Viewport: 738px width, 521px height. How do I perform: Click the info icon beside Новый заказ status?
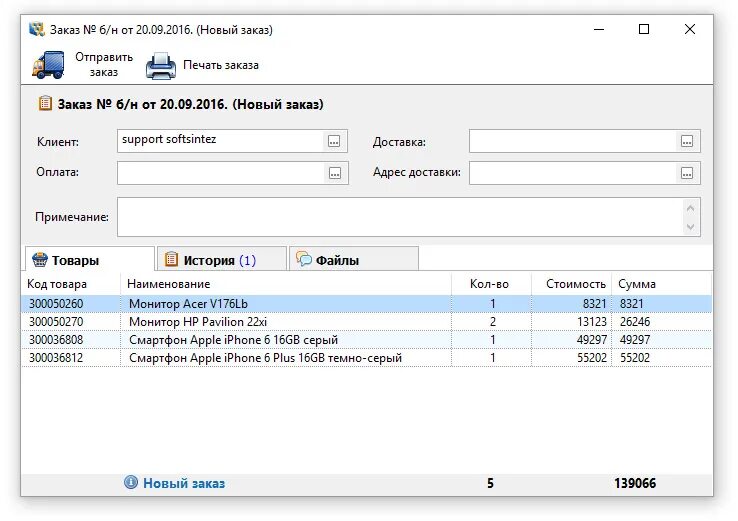click(131, 482)
